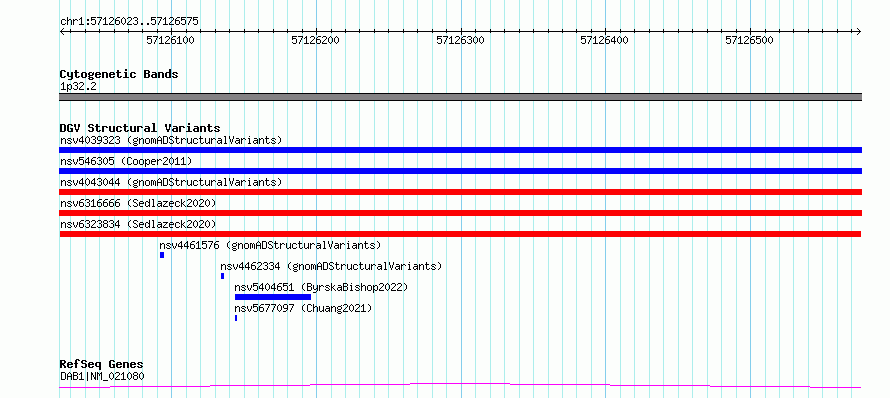The height and width of the screenshot is (398, 890).
Task: Click ruler position 57126400
Action: coord(605,40)
